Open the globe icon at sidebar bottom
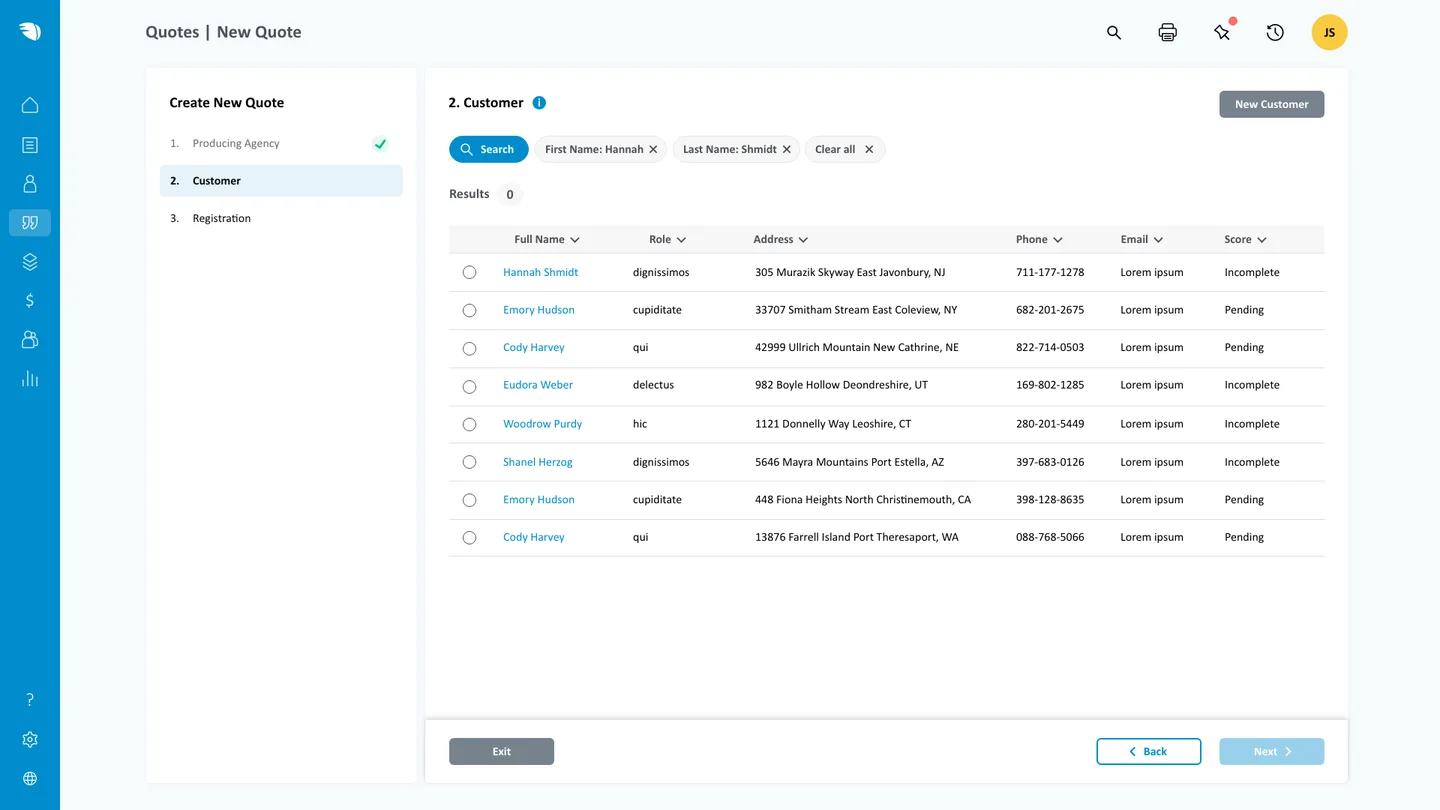 coord(29,778)
